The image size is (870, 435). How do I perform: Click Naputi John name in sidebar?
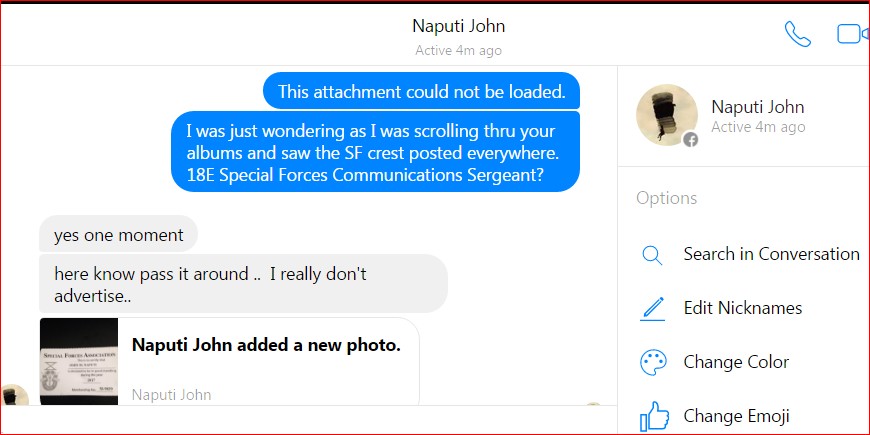(757, 107)
